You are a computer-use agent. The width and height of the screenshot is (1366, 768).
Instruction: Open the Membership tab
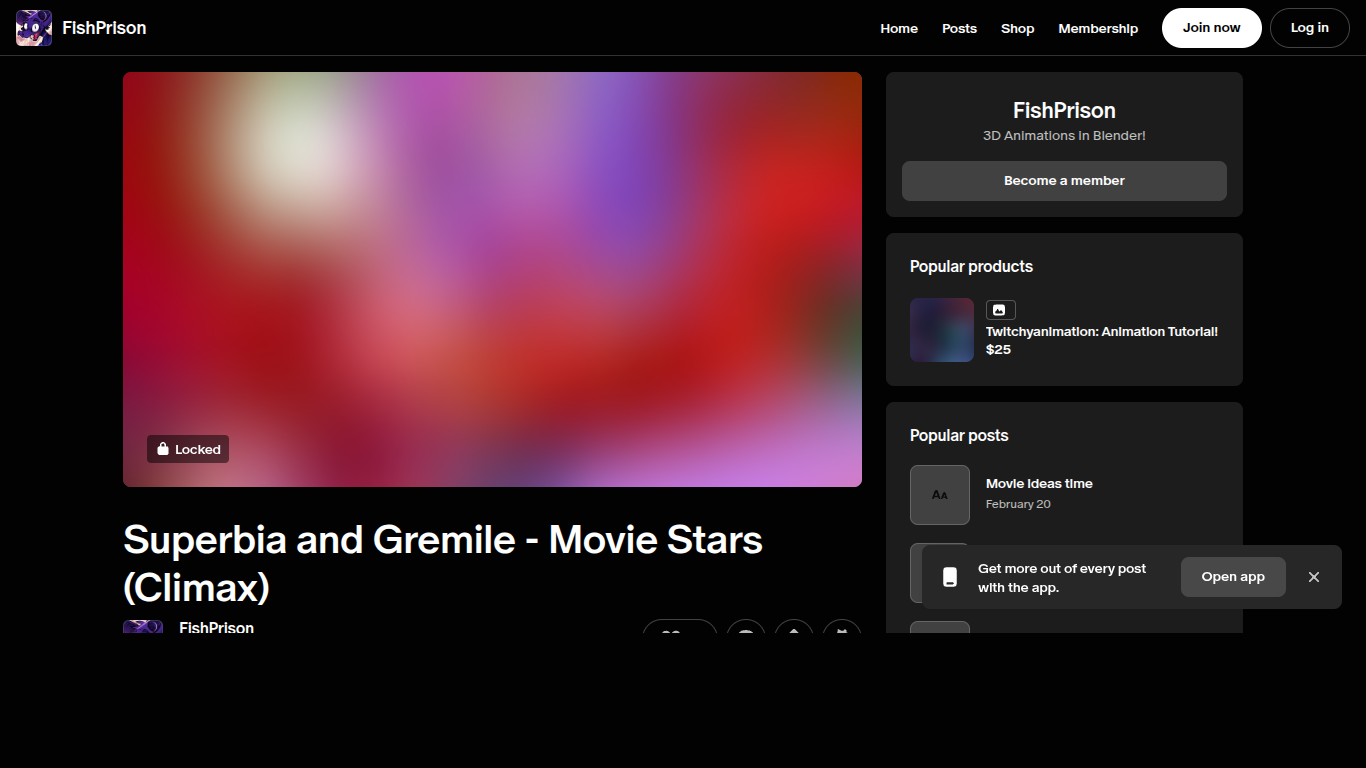pyautogui.click(x=1097, y=28)
